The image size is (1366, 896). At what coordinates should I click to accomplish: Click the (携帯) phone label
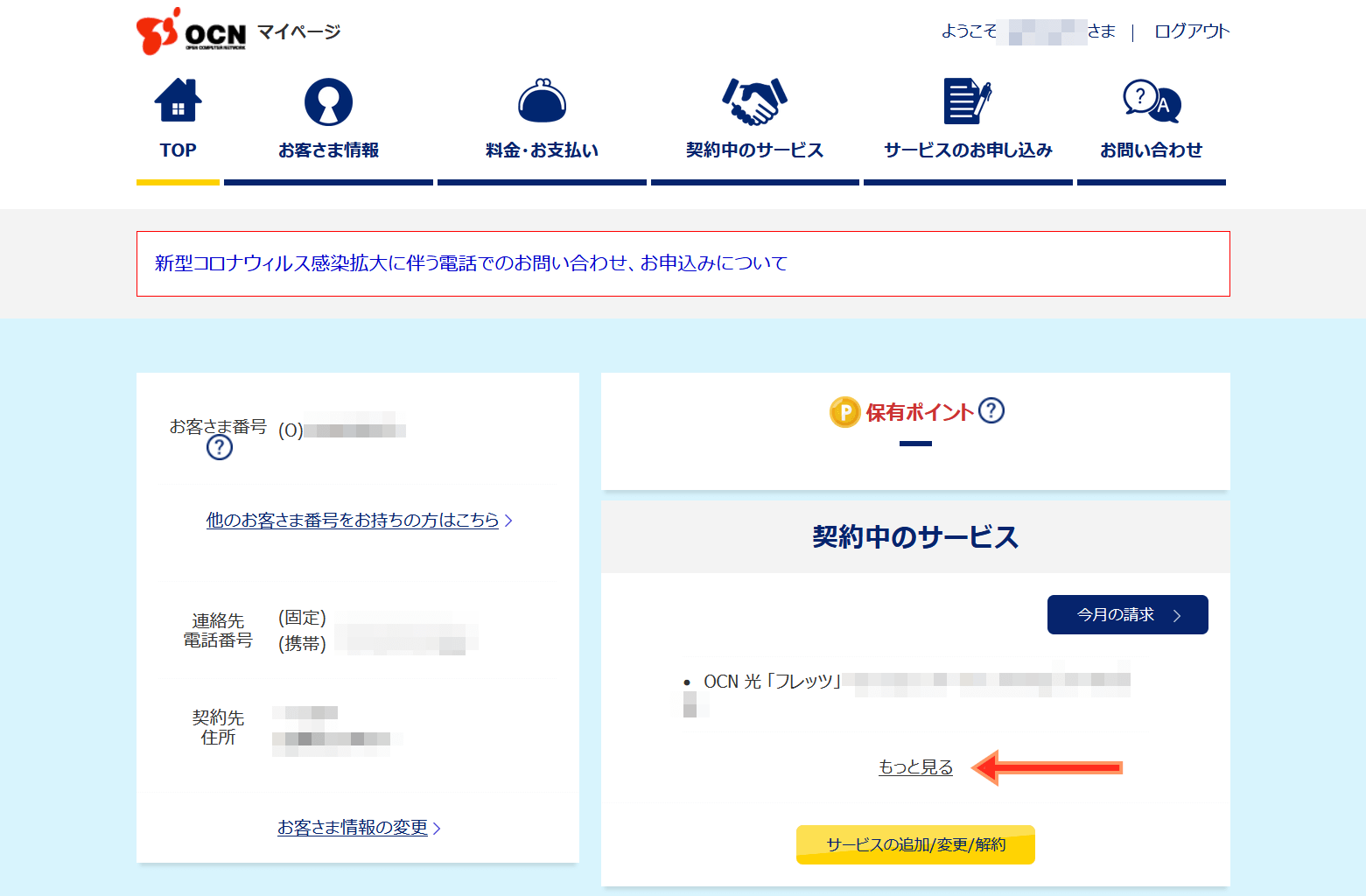(302, 643)
